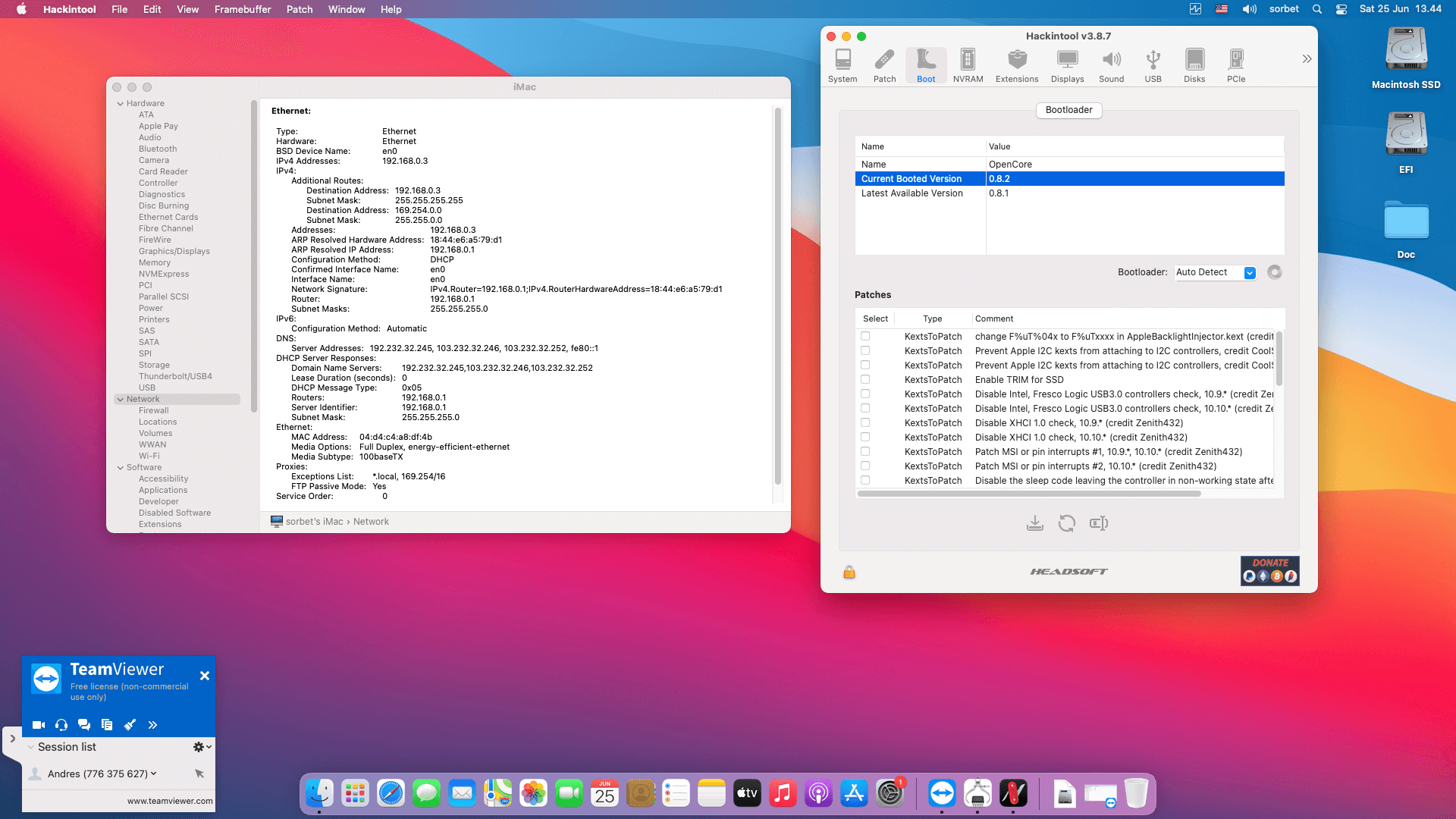Open the Disks toolbar icon
Image resolution: width=1456 pixels, height=819 pixels.
click(x=1194, y=65)
